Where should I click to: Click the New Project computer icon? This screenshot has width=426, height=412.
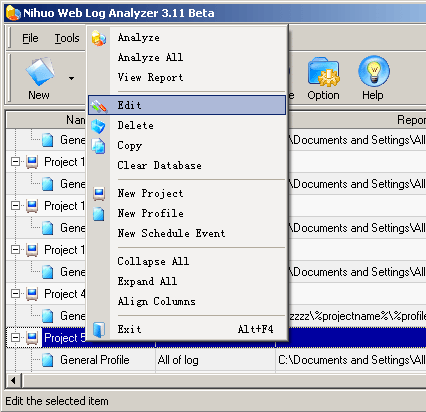99,194
